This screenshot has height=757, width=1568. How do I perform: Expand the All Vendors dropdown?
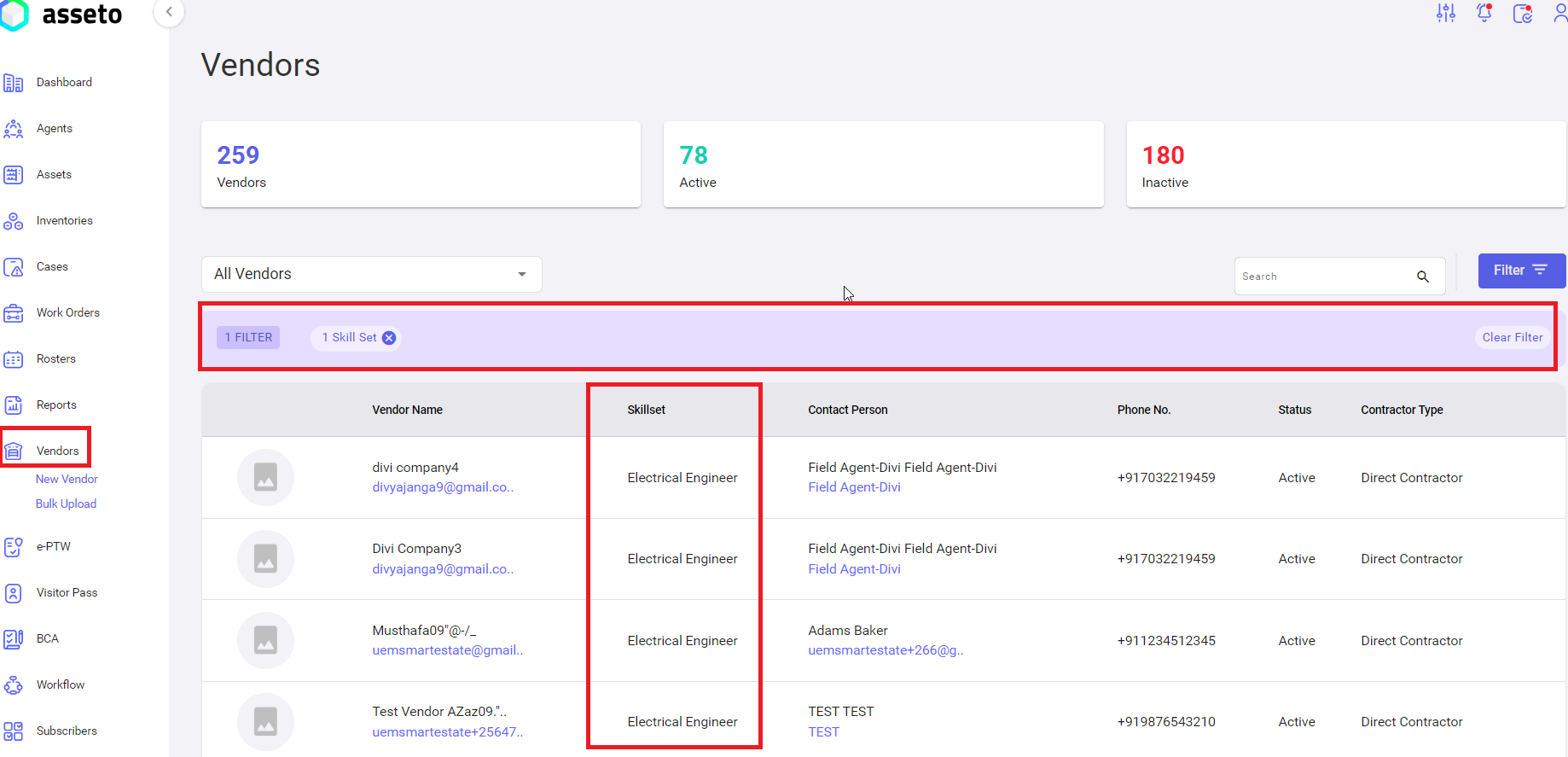372,274
